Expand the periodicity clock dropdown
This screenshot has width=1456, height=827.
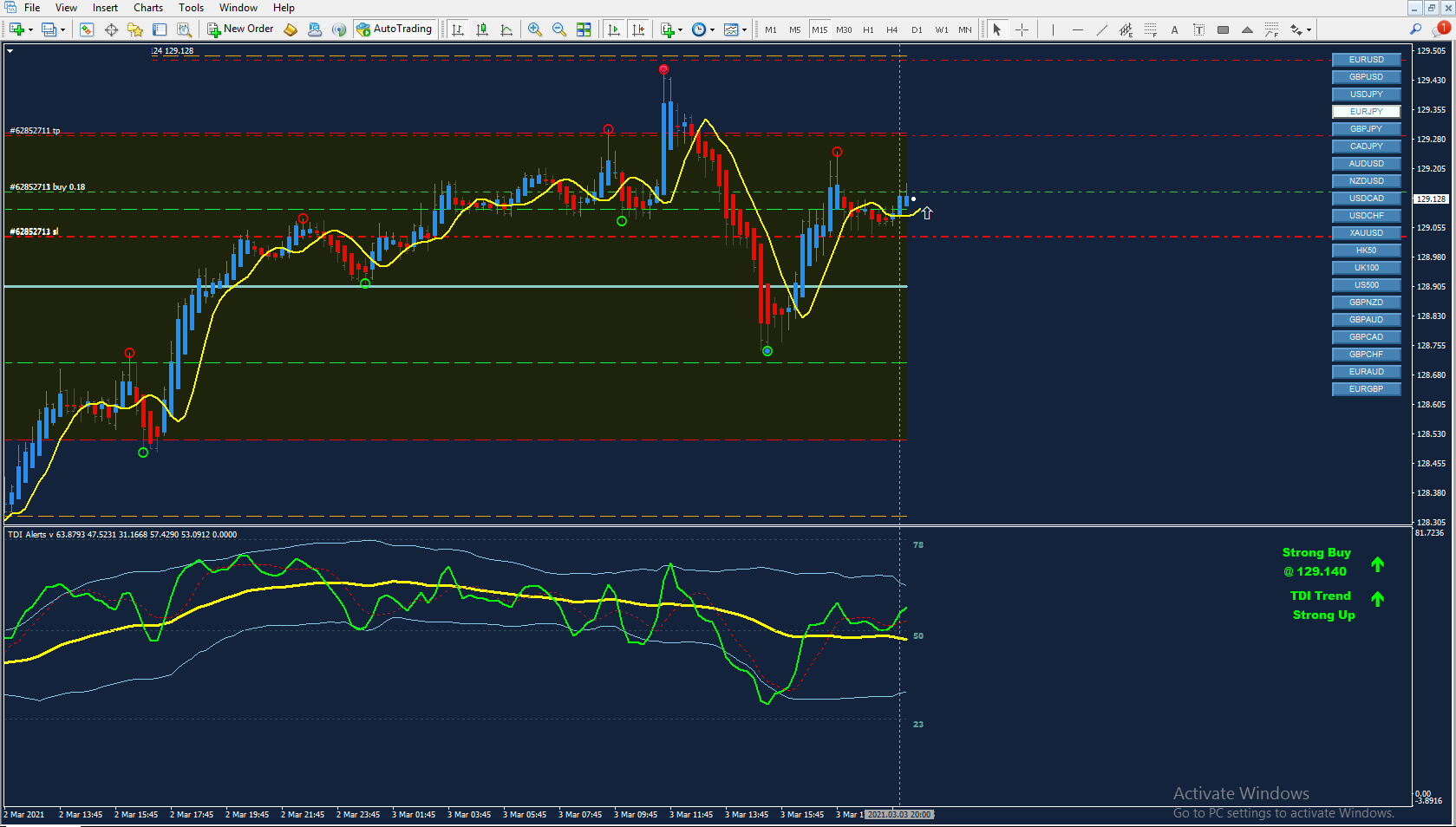click(712, 29)
